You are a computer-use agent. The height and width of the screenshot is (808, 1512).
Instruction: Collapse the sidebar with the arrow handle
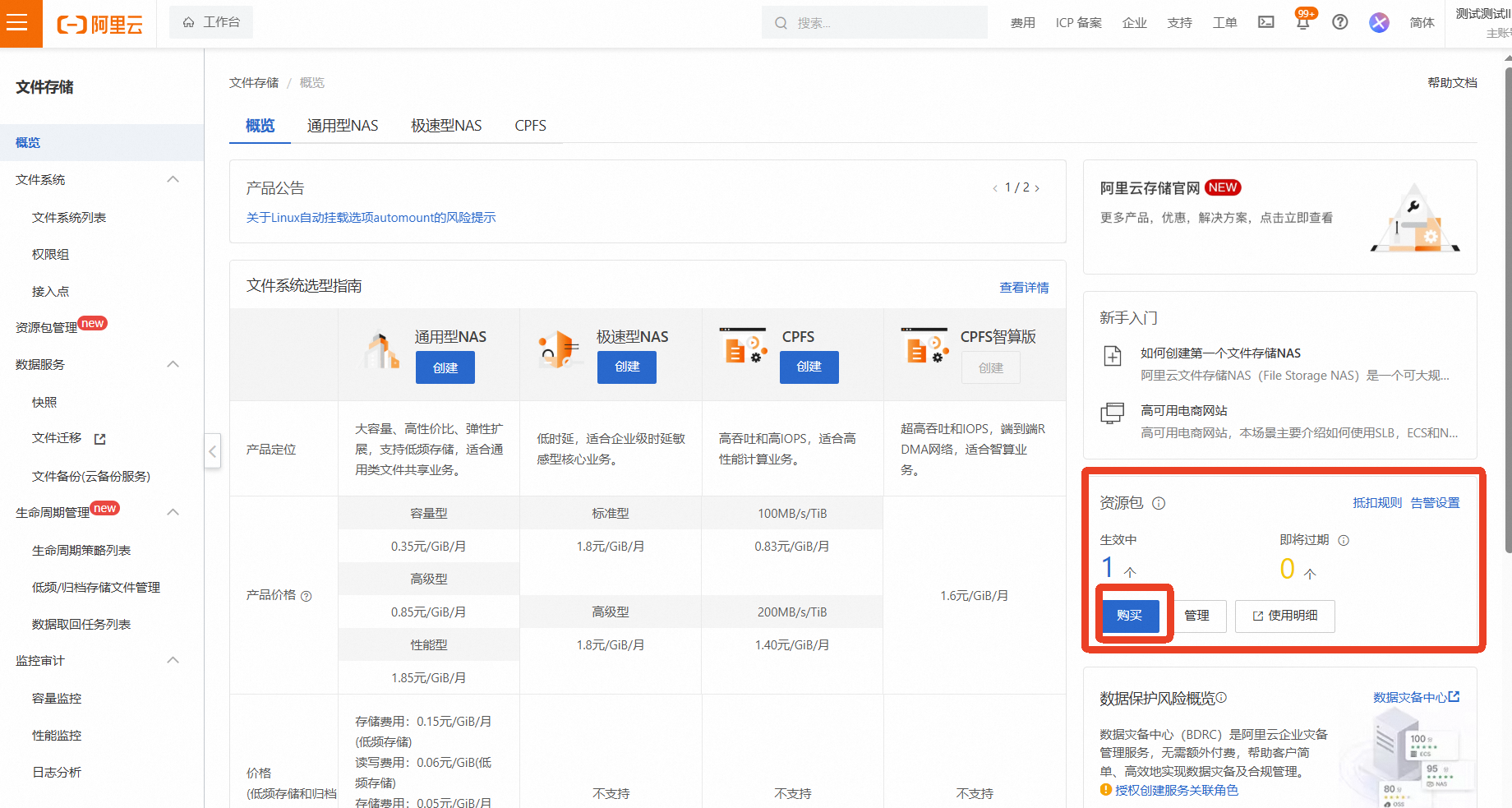(x=213, y=450)
